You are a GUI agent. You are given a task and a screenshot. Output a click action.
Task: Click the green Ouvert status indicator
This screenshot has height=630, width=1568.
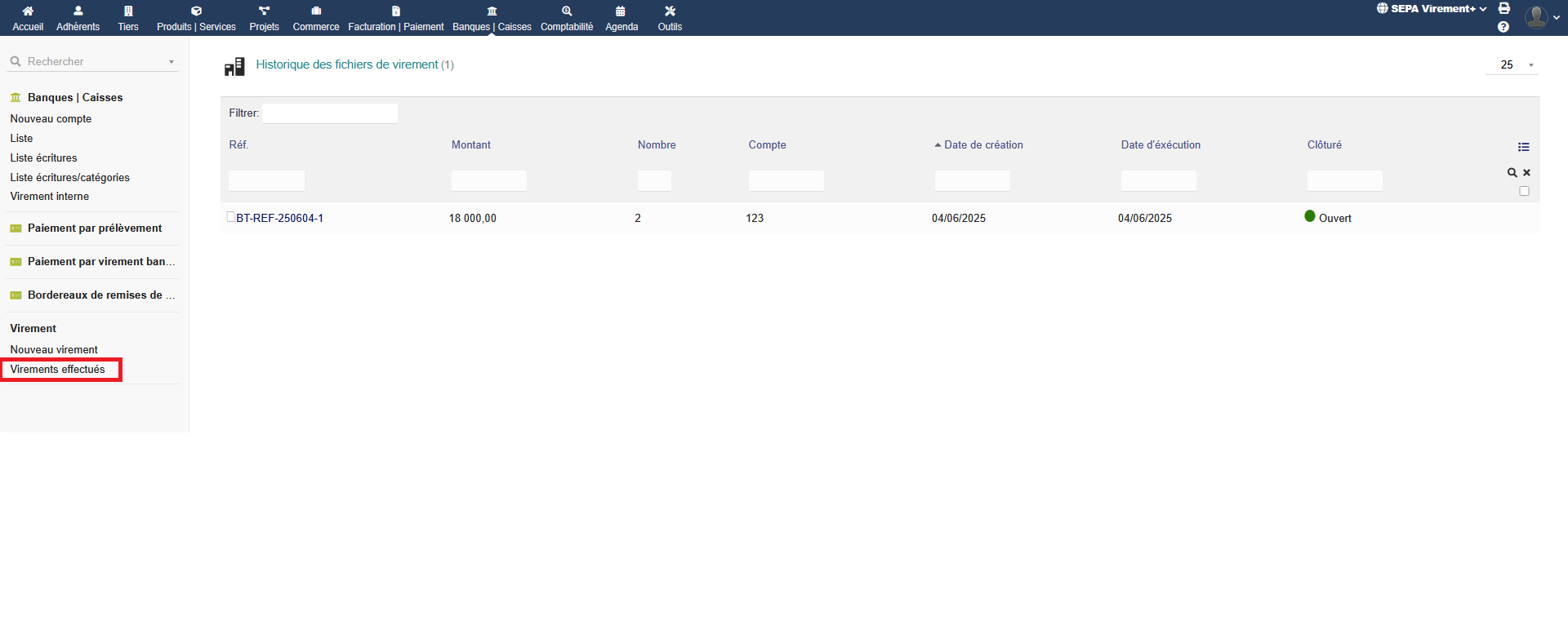tap(1310, 216)
